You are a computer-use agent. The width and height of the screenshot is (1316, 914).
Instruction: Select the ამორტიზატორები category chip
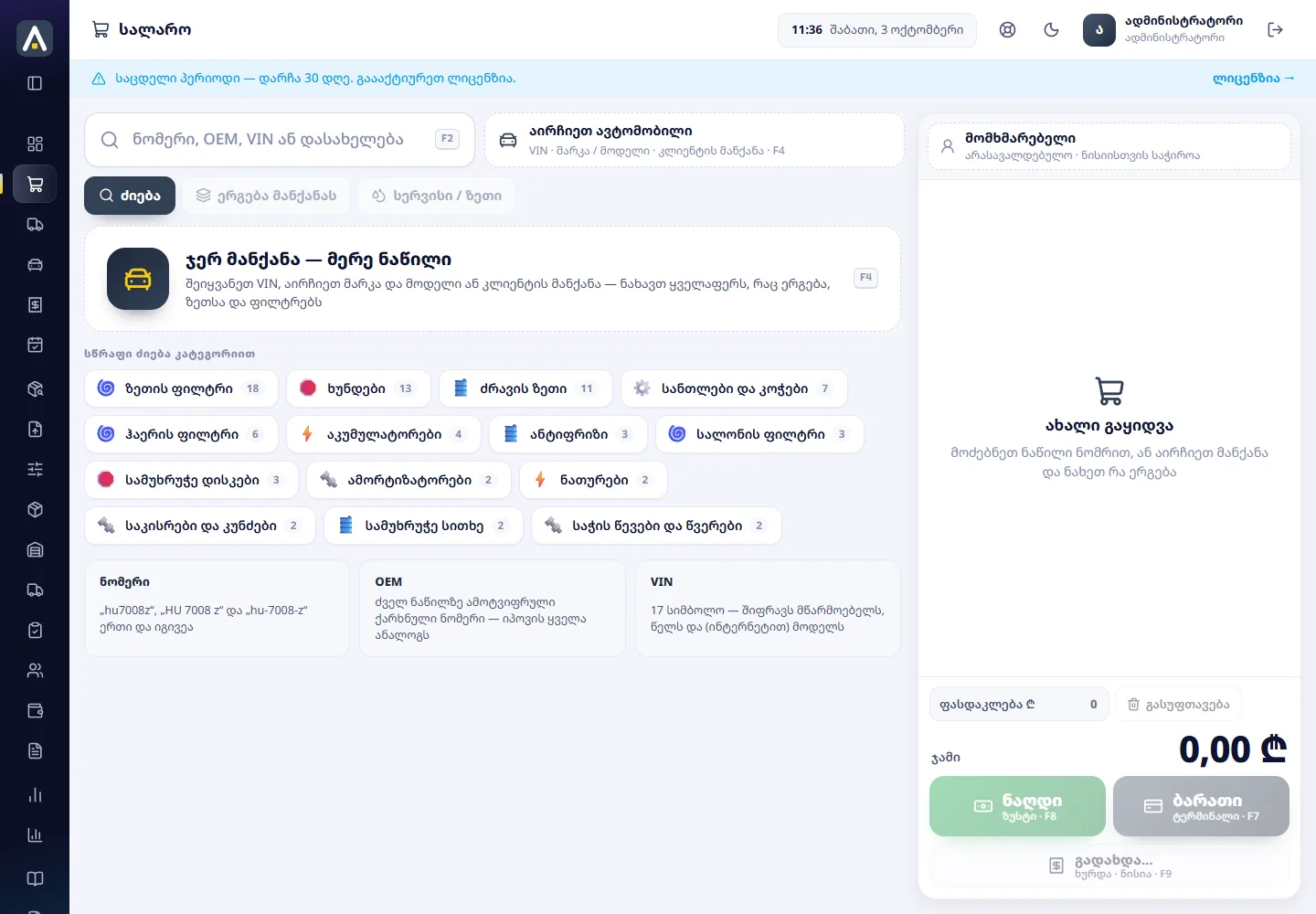[x=409, y=480]
